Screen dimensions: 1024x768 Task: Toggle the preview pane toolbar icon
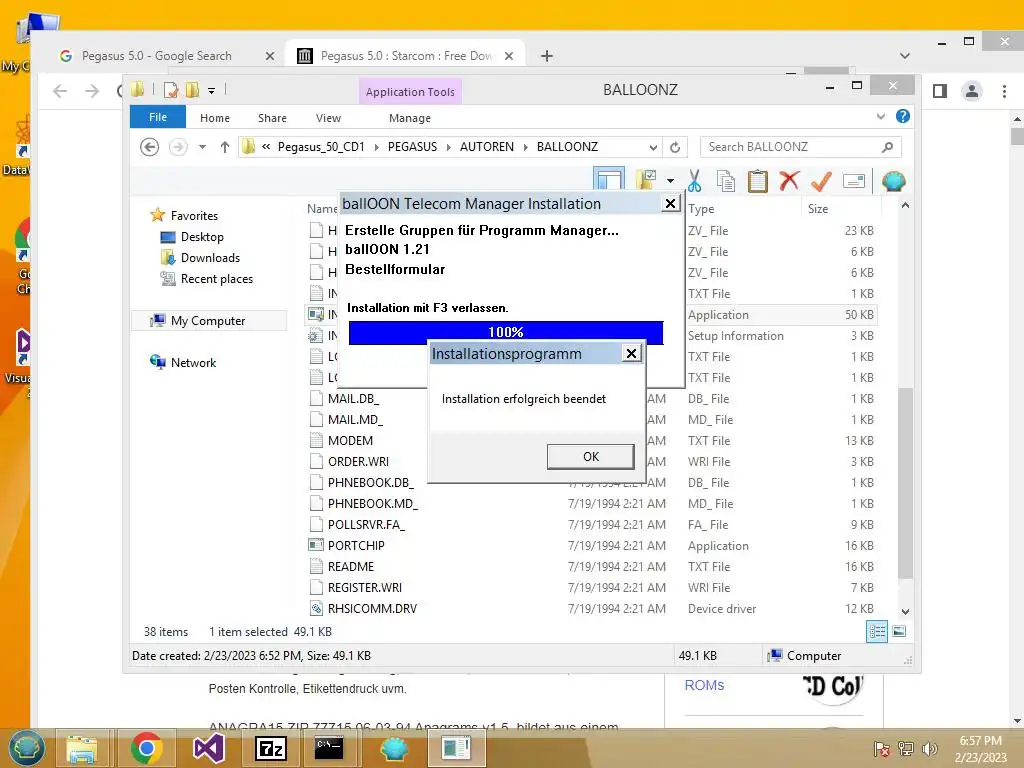609,180
